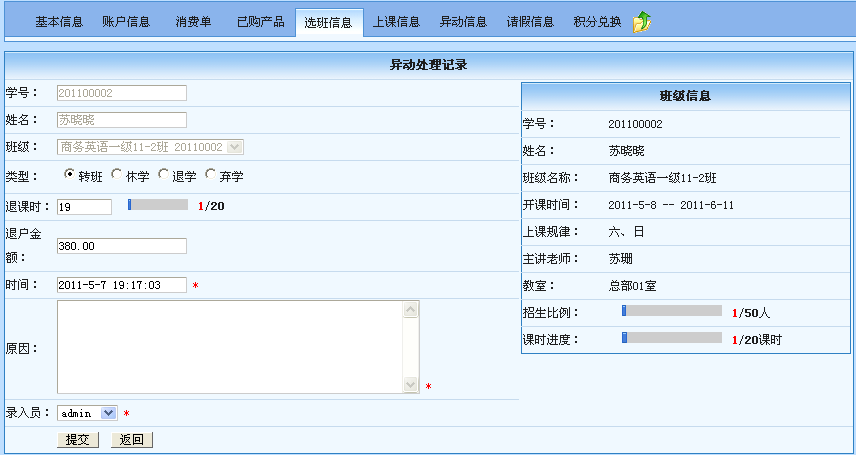Open the 班级 dropdown list
The height and width of the screenshot is (455, 856).
tap(150, 147)
